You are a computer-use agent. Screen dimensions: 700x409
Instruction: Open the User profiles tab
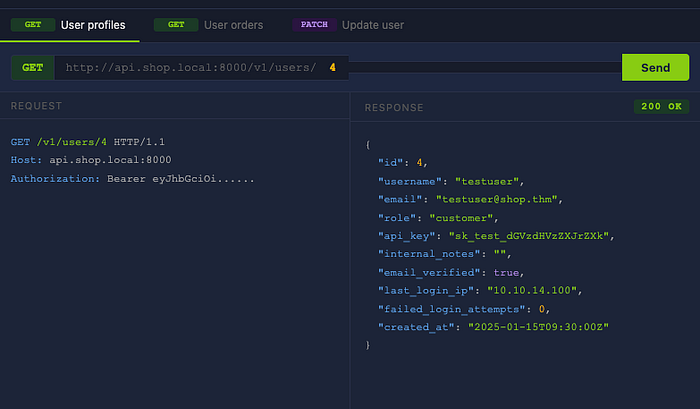coord(70,25)
